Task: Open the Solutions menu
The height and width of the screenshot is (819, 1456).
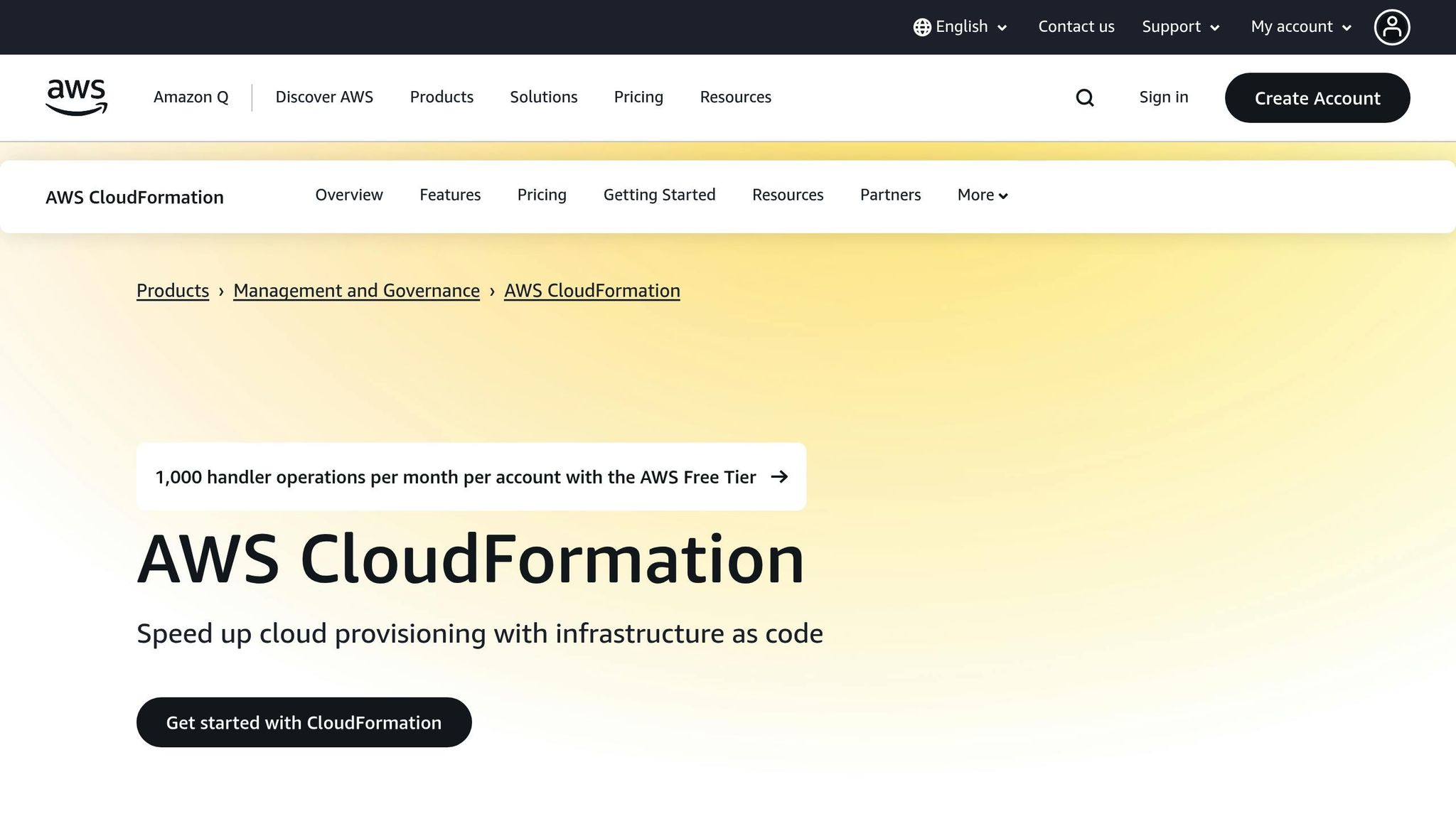Action: (543, 97)
